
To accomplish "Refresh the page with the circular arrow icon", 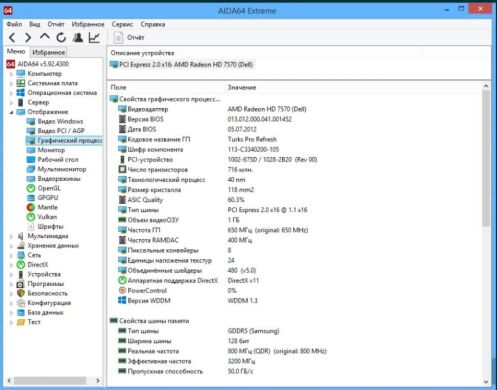I will [x=61, y=37].
